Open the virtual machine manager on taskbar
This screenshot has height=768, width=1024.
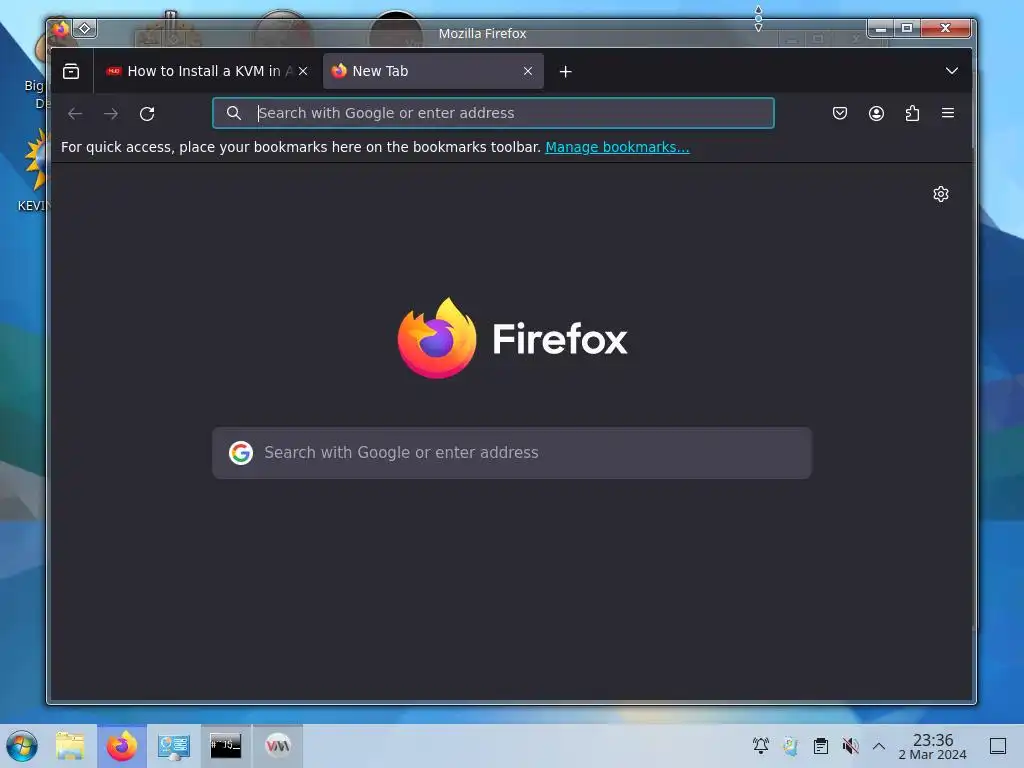click(278, 745)
